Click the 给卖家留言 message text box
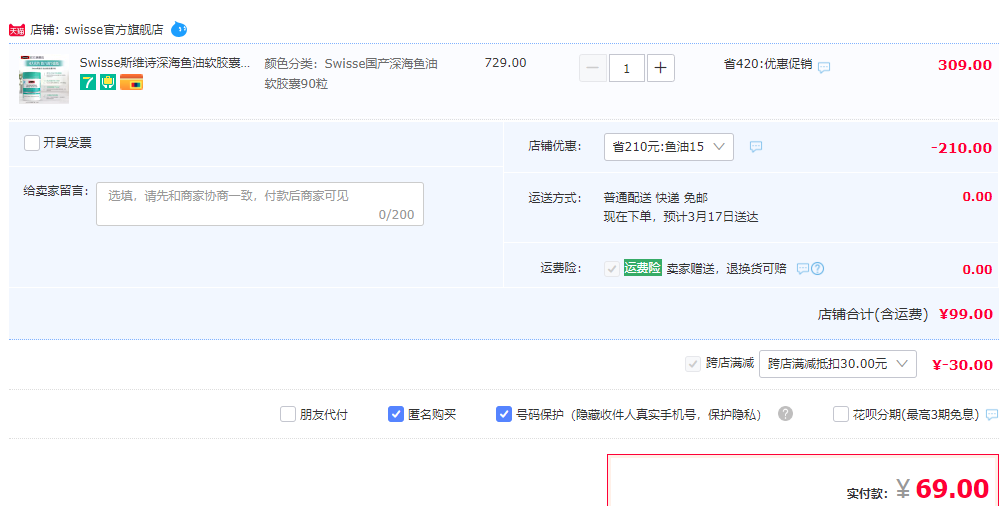Image resolution: width=1004 pixels, height=506 pixels. 260,204
